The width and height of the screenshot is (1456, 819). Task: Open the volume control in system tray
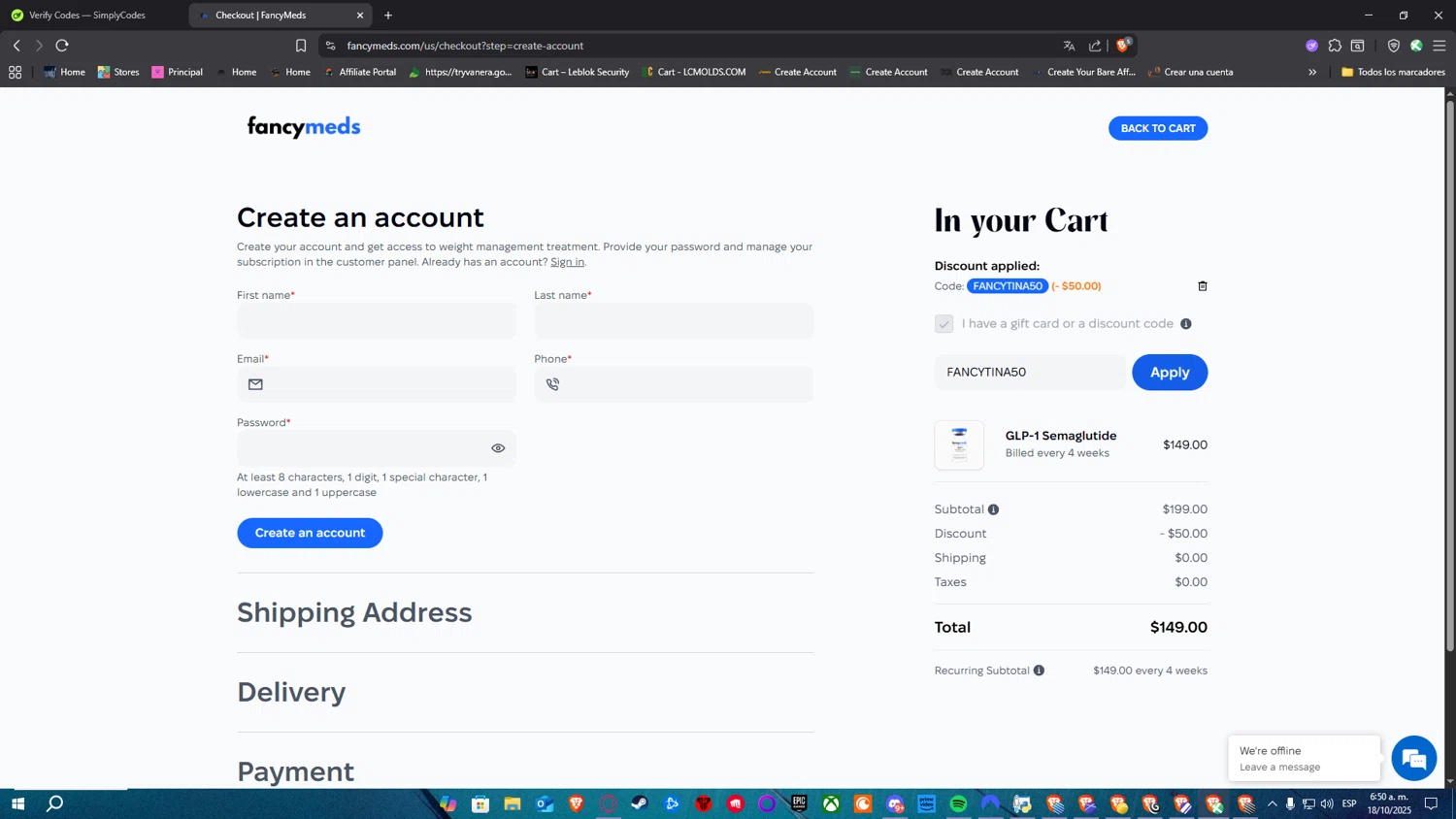(1326, 803)
